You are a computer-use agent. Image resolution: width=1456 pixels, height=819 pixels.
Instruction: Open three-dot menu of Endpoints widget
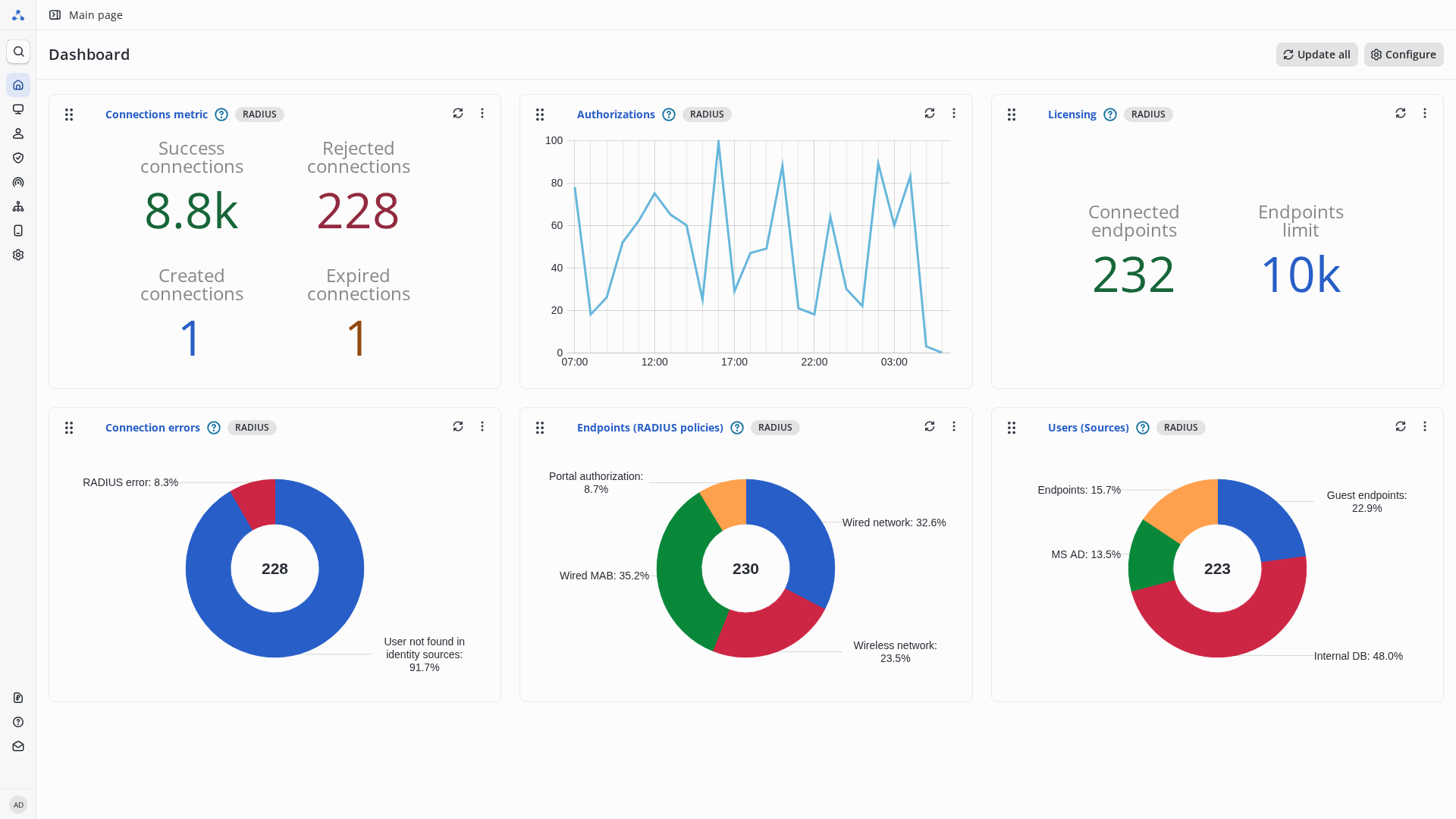pyautogui.click(x=953, y=426)
